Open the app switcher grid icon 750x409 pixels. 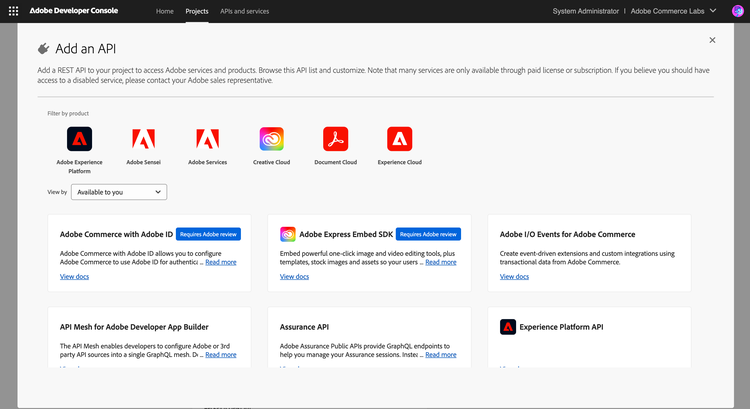(x=13, y=10)
